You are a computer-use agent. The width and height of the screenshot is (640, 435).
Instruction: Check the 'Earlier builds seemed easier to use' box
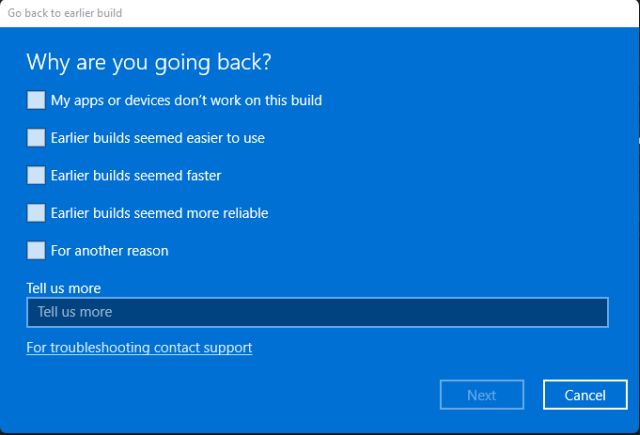pyautogui.click(x=36, y=138)
